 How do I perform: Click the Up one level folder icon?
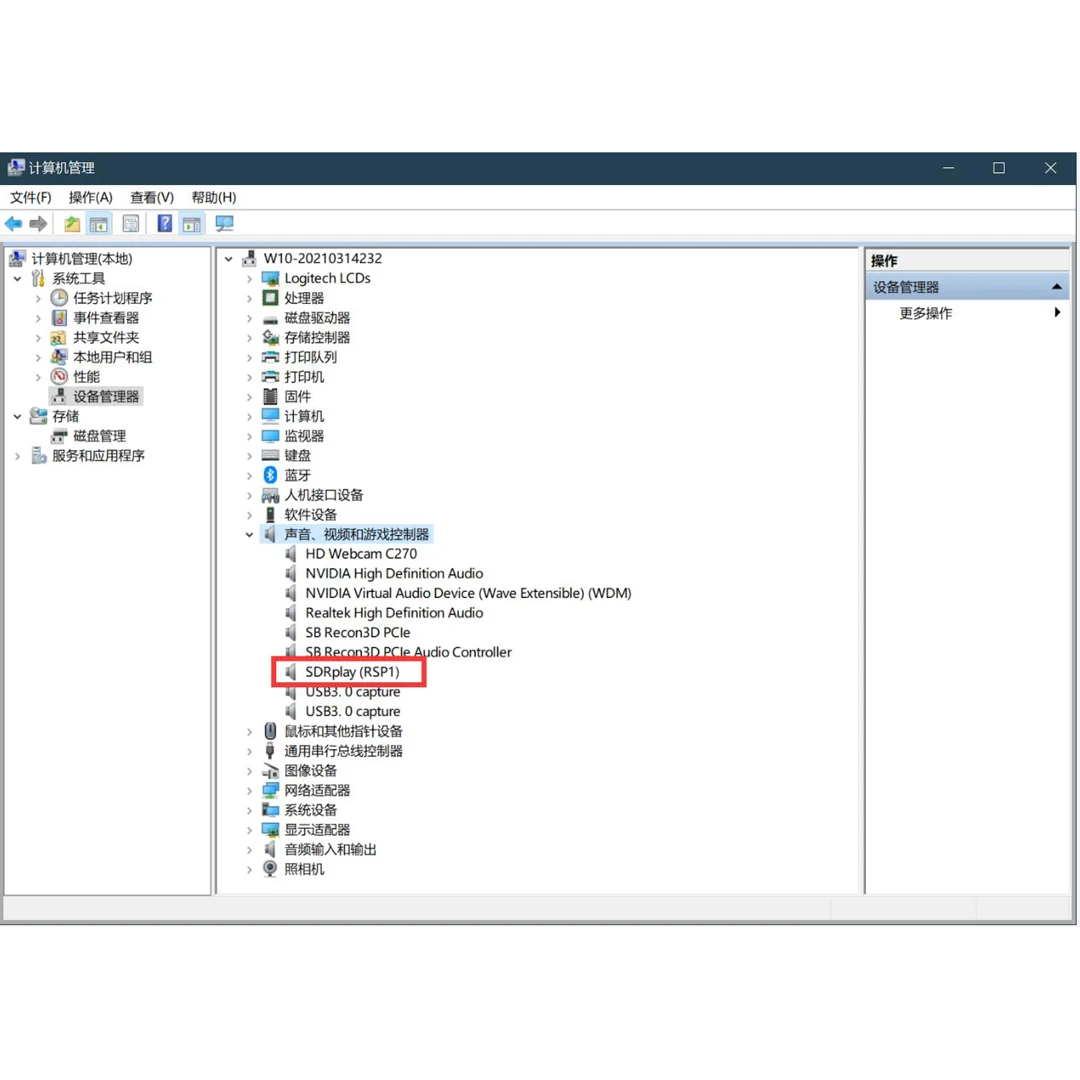click(72, 224)
